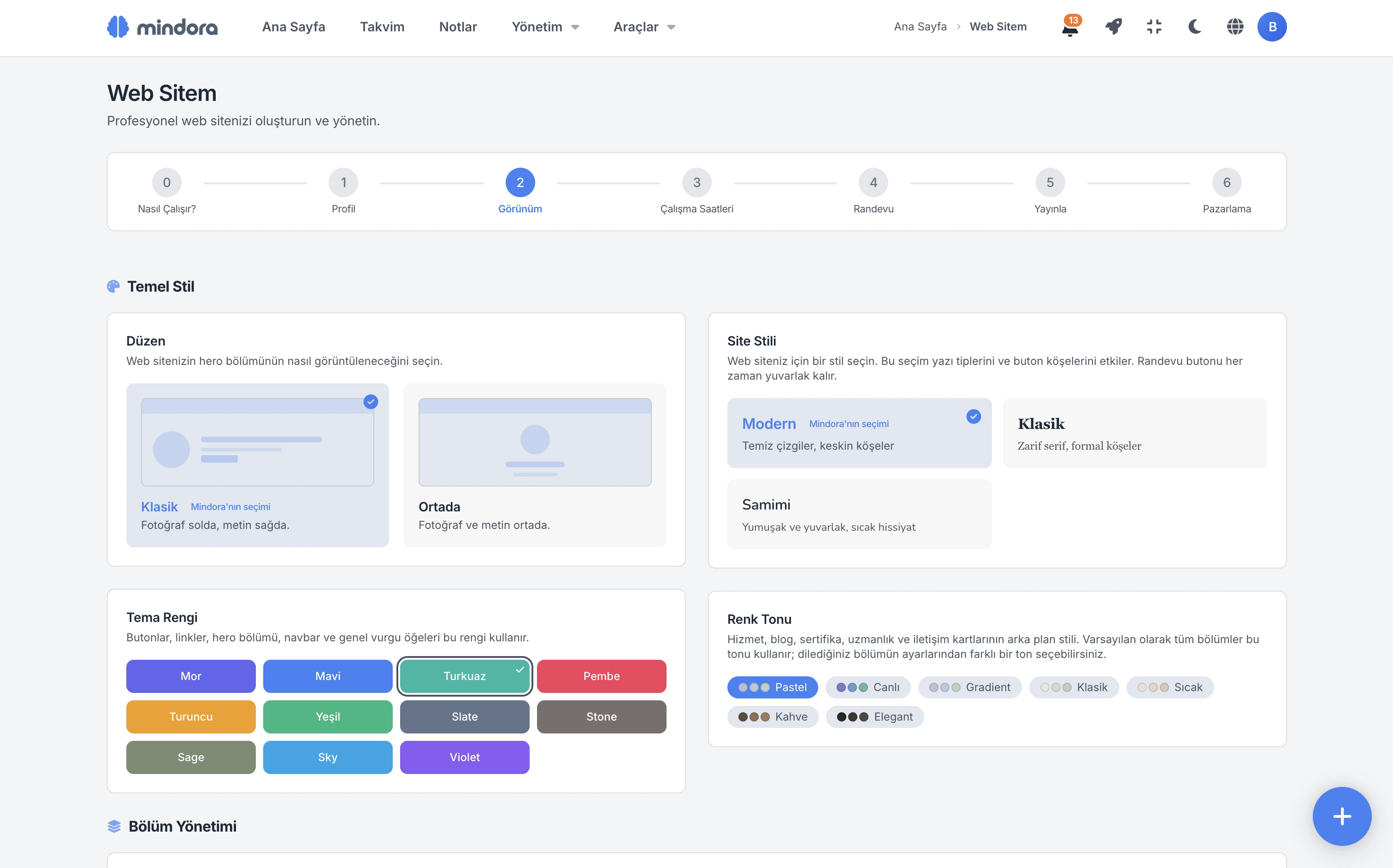This screenshot has width=1393, height=868.
Task: Go to step 1 Profil
Action: [343, 192]
